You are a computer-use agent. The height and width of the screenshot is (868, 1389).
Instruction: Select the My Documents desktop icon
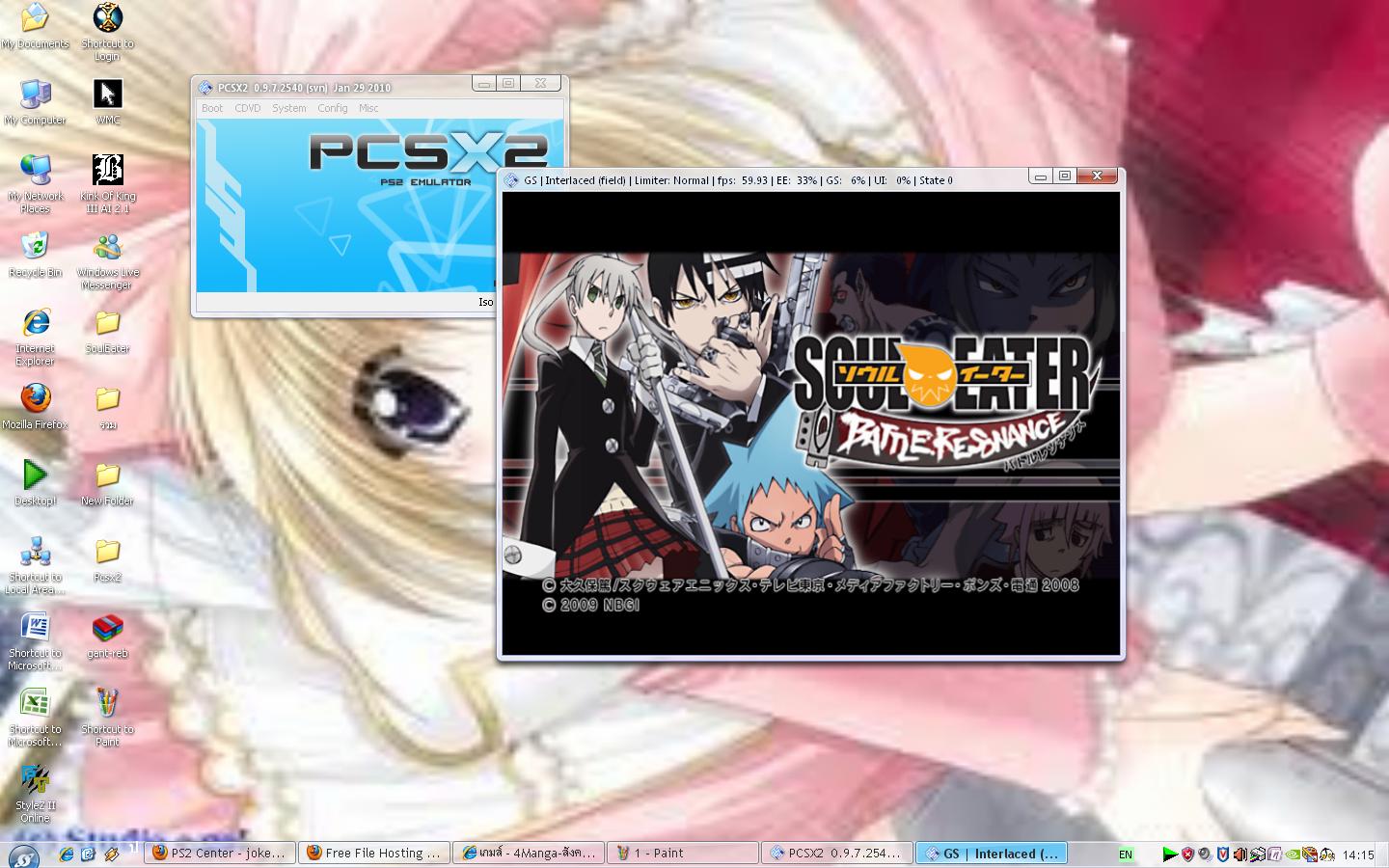[x=35, y=26]
